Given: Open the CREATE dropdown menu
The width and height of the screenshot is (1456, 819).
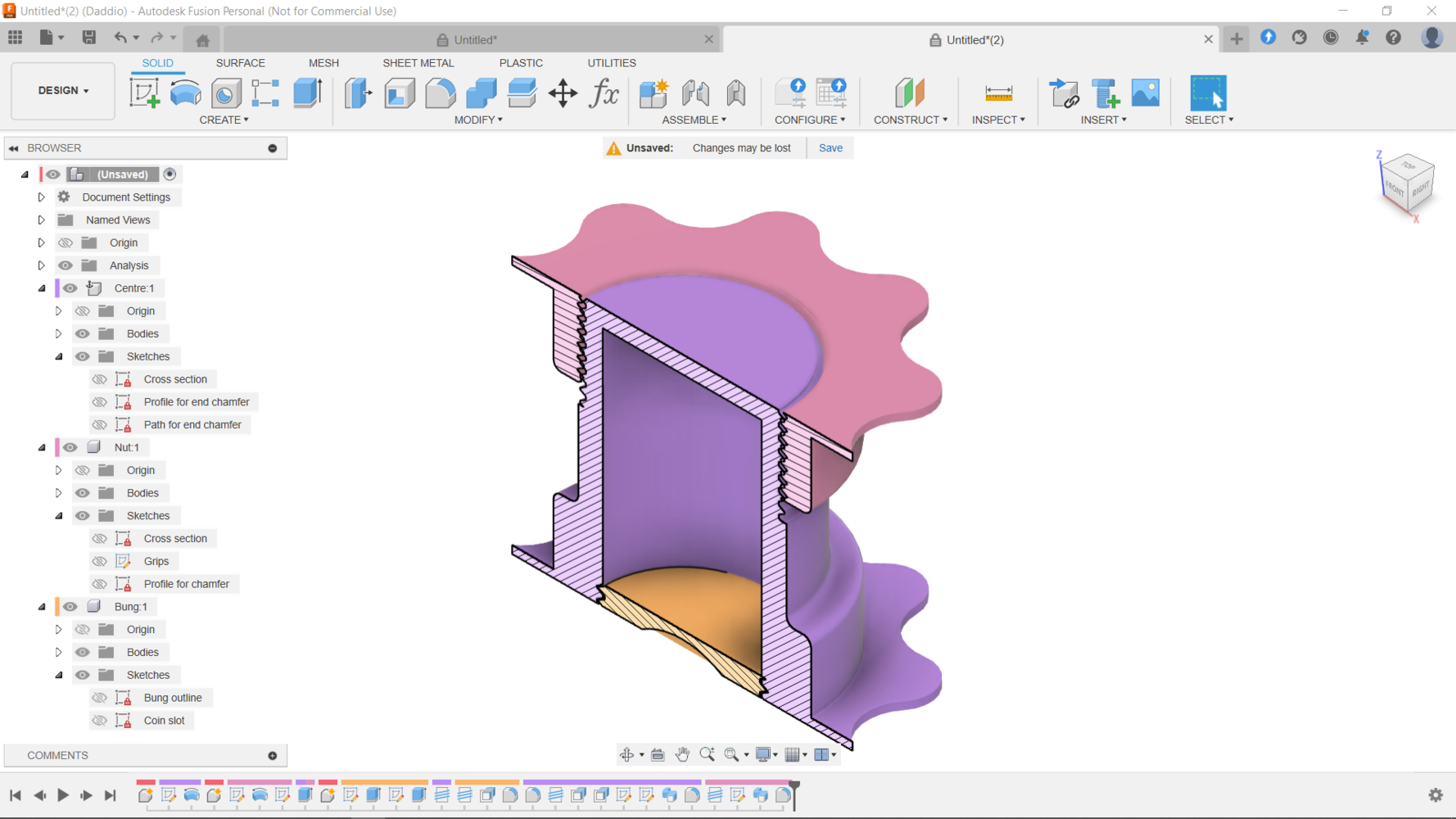Looking at the screenshot, I should coord(224,120).
